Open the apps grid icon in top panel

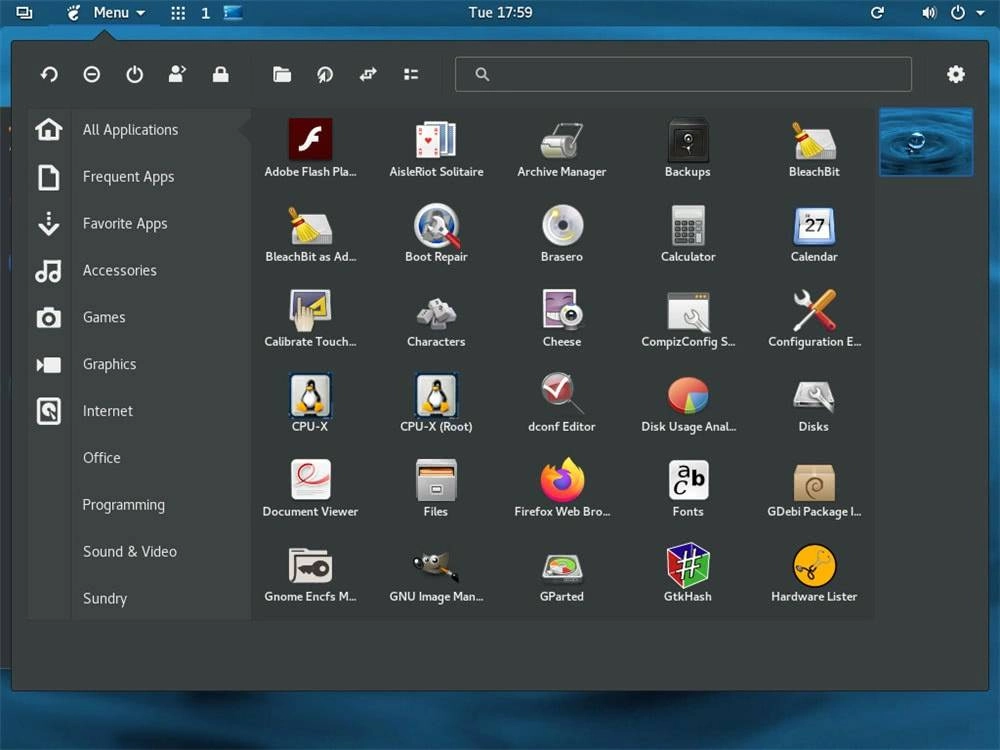pyautogui.click(x=178, y=13)
